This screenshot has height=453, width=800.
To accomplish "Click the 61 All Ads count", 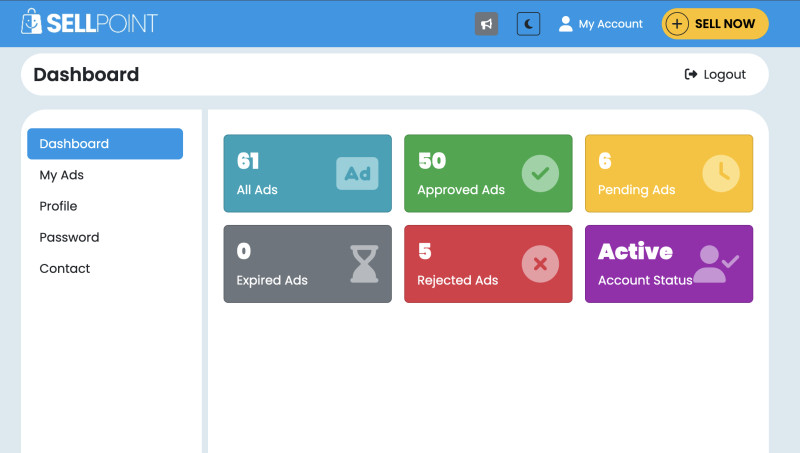I will point(248,161).
